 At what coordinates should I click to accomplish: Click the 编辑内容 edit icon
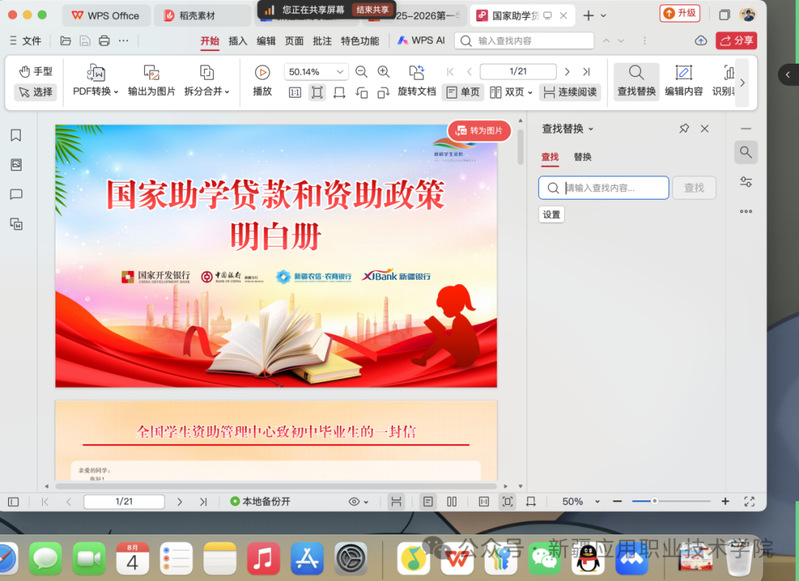(x=684, y=73)
